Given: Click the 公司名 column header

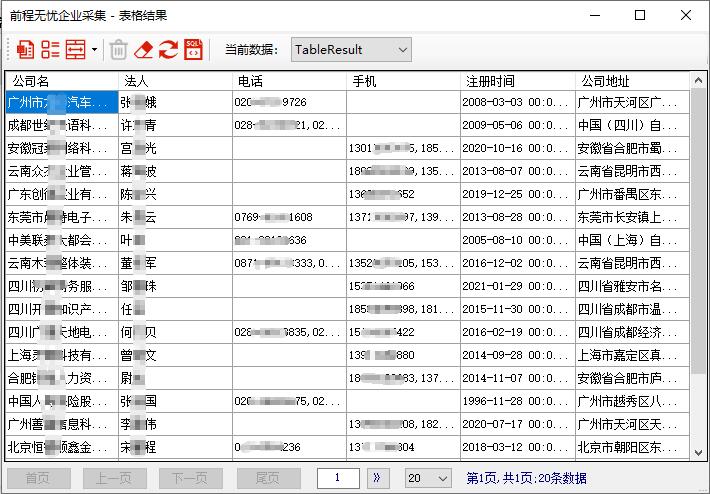Looking at the screenshot, I should (61, 81).
